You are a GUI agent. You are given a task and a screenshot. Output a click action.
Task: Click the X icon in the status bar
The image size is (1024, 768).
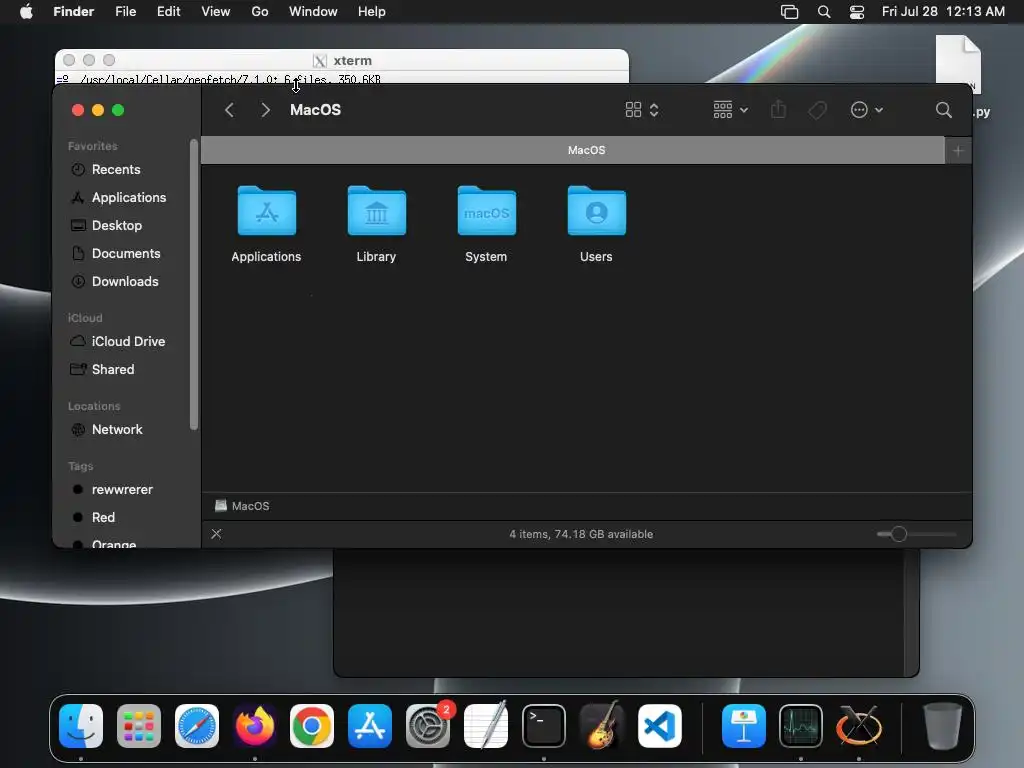coord(216,534)
